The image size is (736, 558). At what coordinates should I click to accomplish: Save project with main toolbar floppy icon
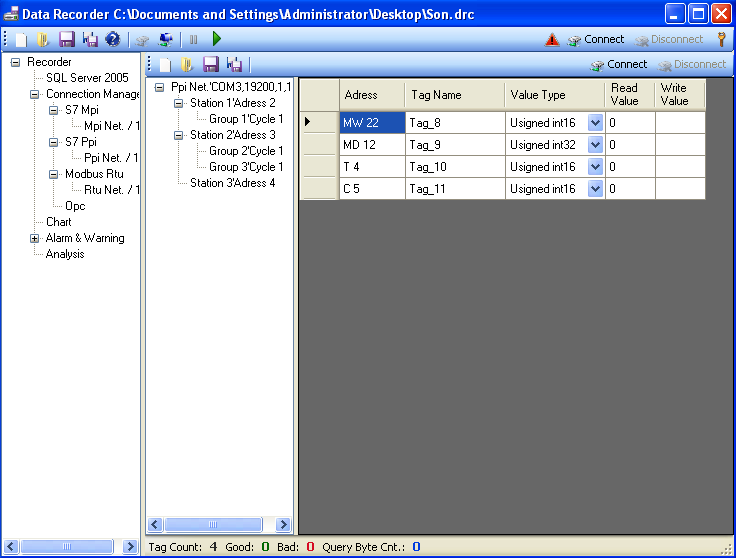(x=67, y=39)
